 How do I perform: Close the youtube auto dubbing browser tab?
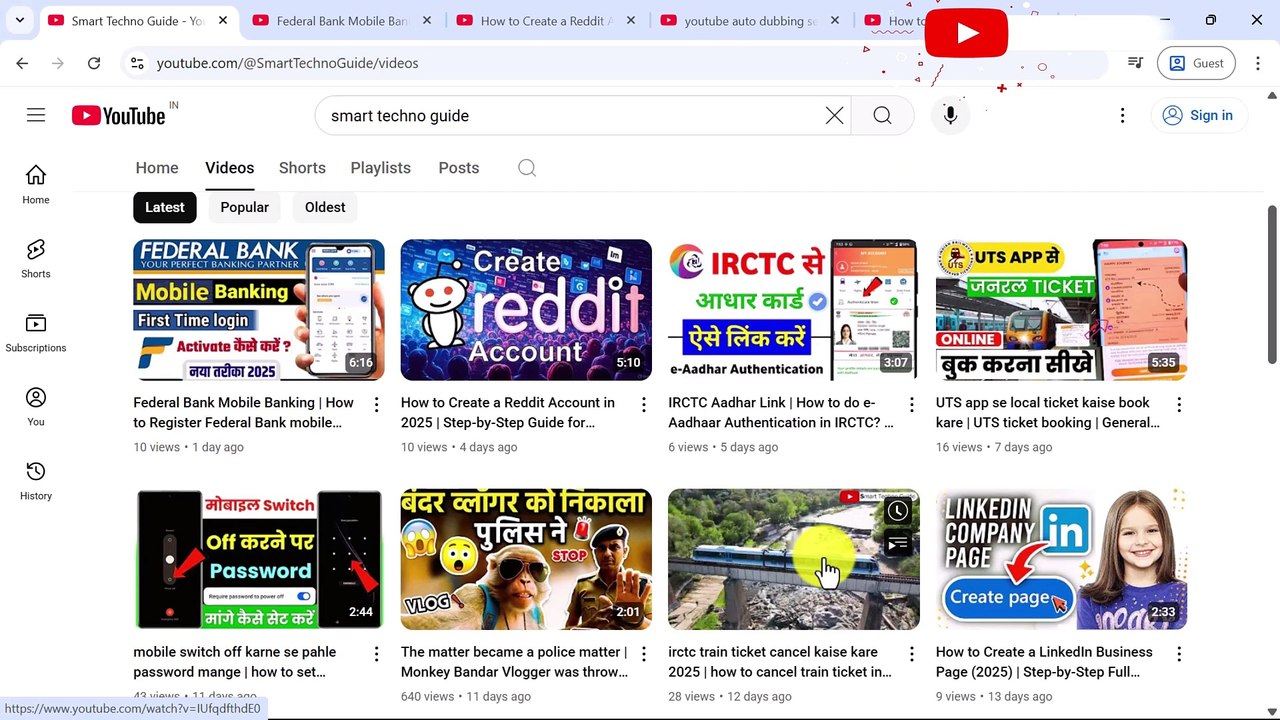point(836,21)
